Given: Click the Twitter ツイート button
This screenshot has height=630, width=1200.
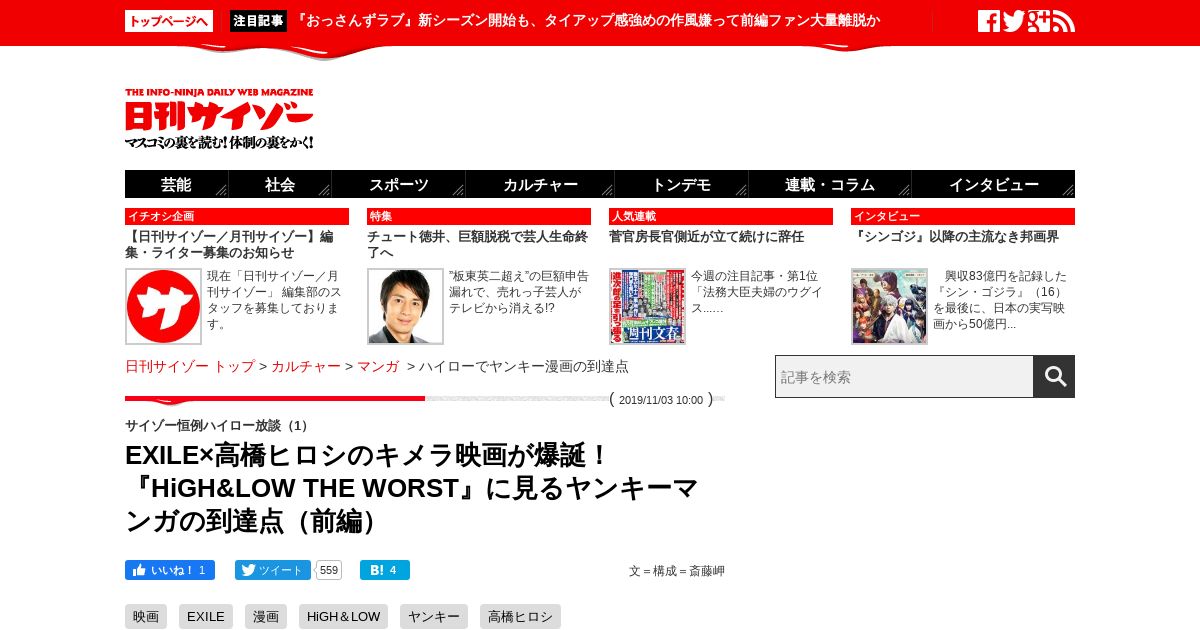Looking at the screenshot, I should pos(273,570).
